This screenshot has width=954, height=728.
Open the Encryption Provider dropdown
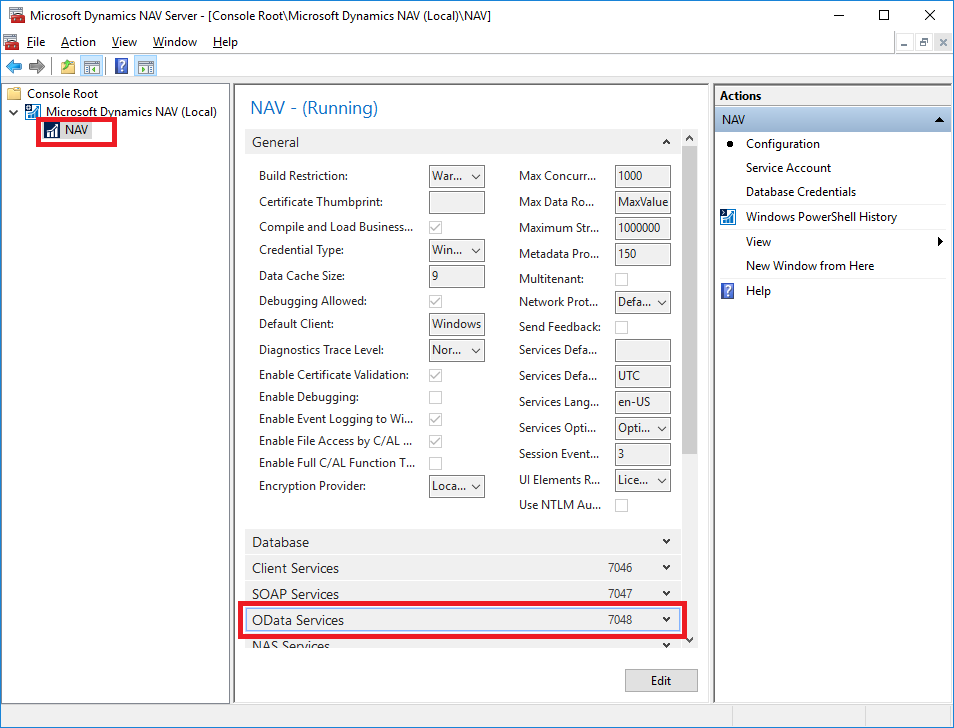pos(457,487)
